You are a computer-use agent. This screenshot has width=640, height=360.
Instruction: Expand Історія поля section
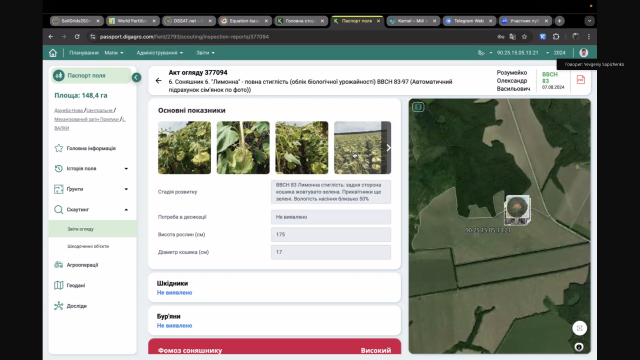pos(92,169)
